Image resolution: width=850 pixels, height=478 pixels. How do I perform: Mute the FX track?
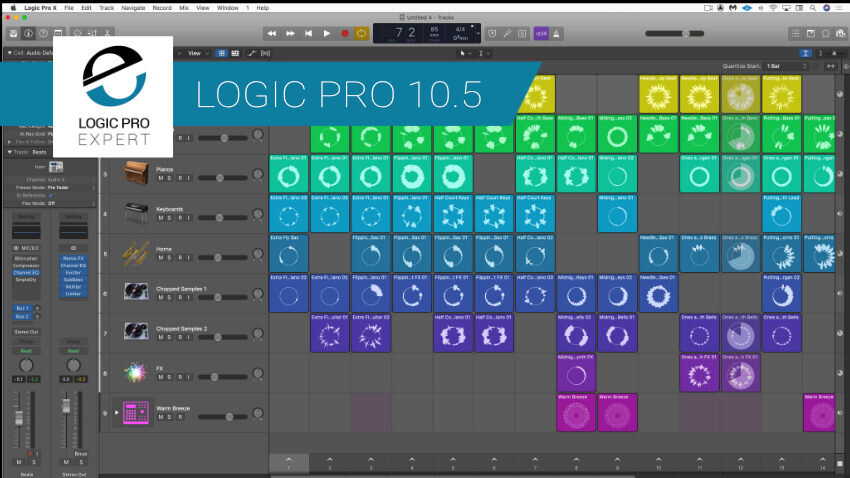point(160,377)
